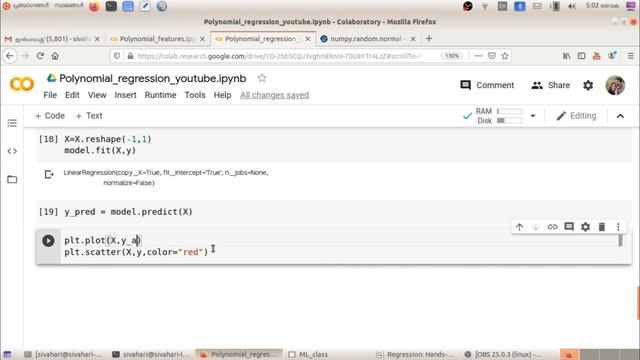
Task: Open Firefox Library icon
Action: (567, 56)
